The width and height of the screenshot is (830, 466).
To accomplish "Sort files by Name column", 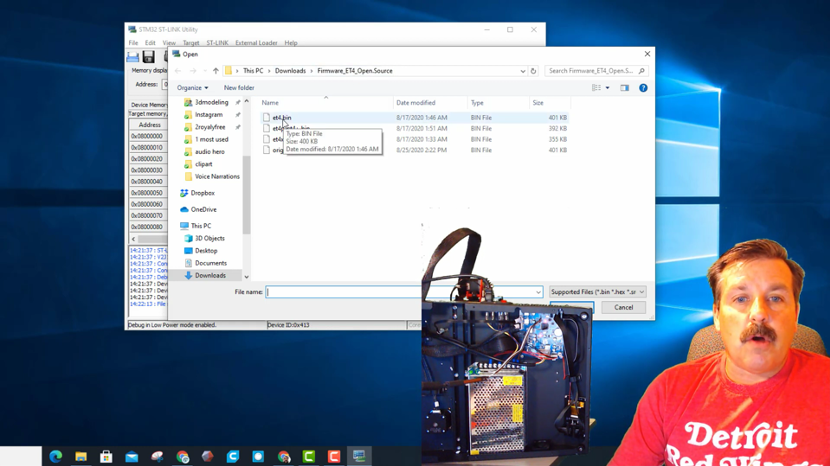I will (269, 103).
